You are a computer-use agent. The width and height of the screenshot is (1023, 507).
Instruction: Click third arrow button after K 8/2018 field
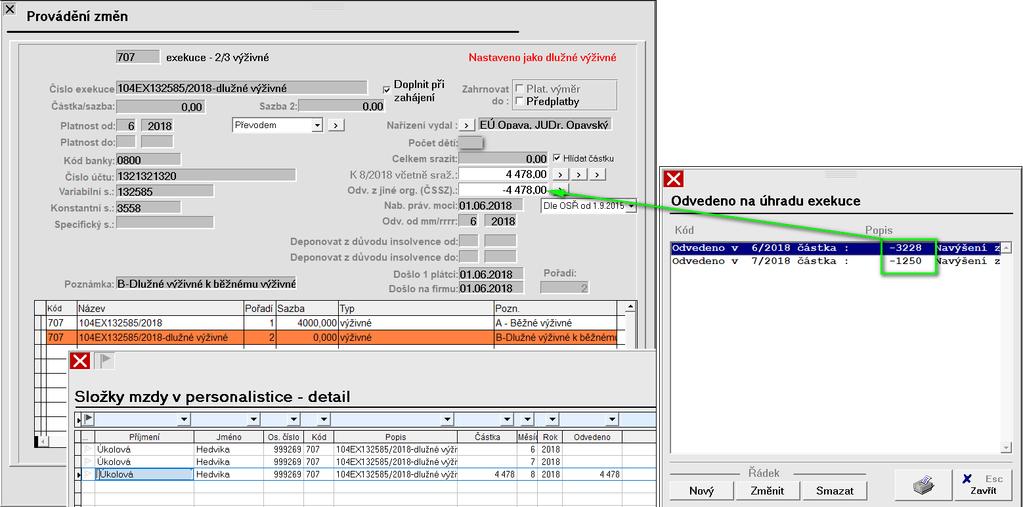click(x=598, y=174)
